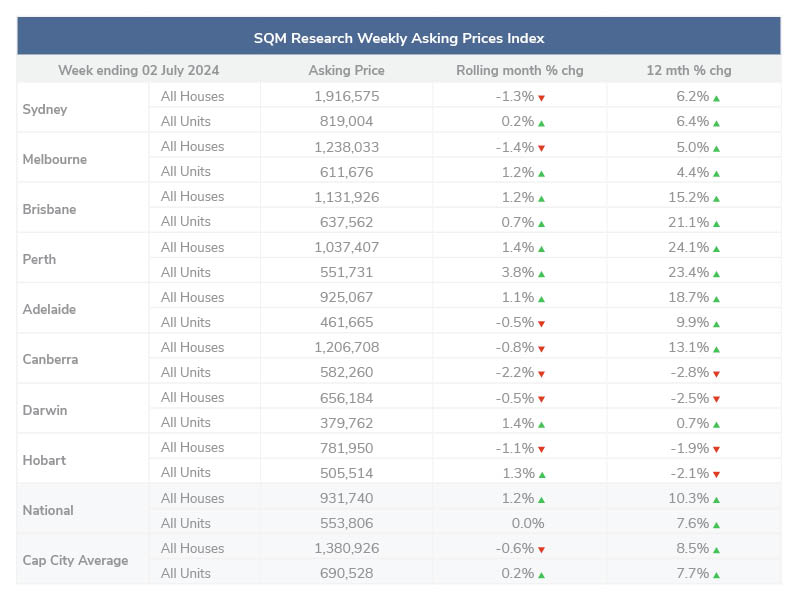Click the red down arrow beside -2.5%
Viewport: 800px width, 600px height.
click(x=716, y=399)
